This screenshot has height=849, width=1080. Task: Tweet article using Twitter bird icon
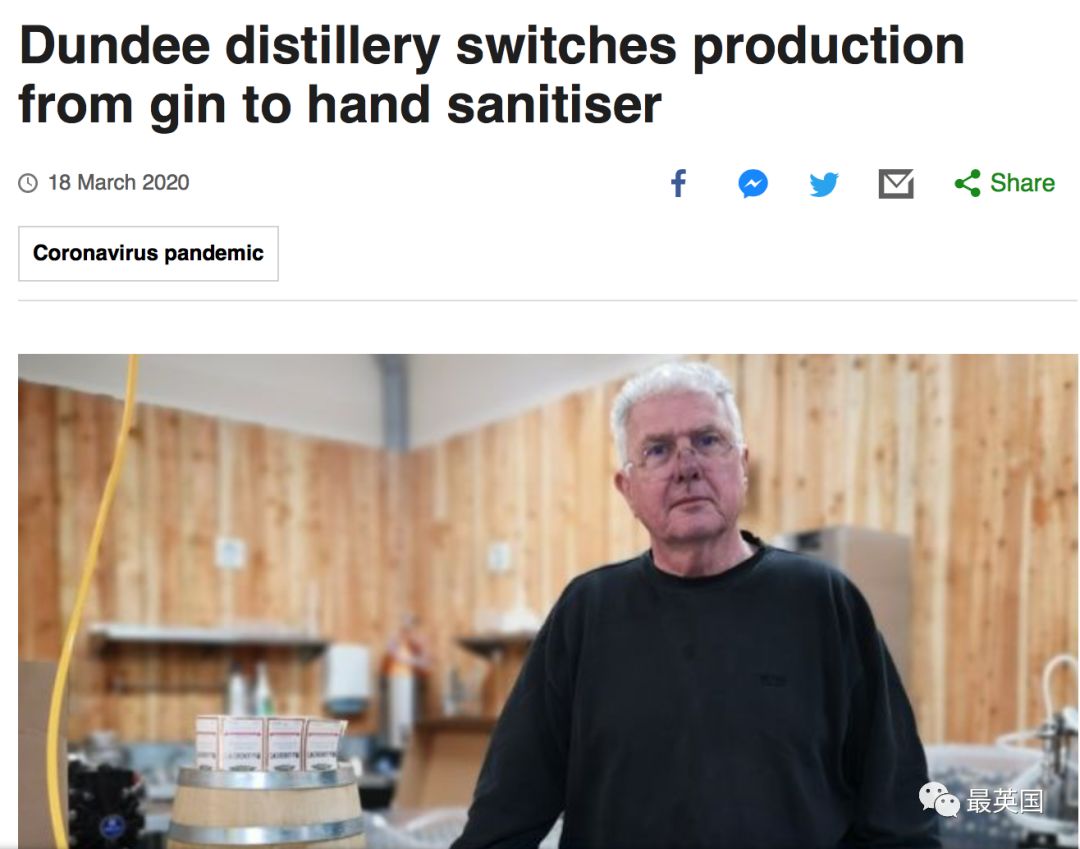pyautogui.click(x=824, y=184)
